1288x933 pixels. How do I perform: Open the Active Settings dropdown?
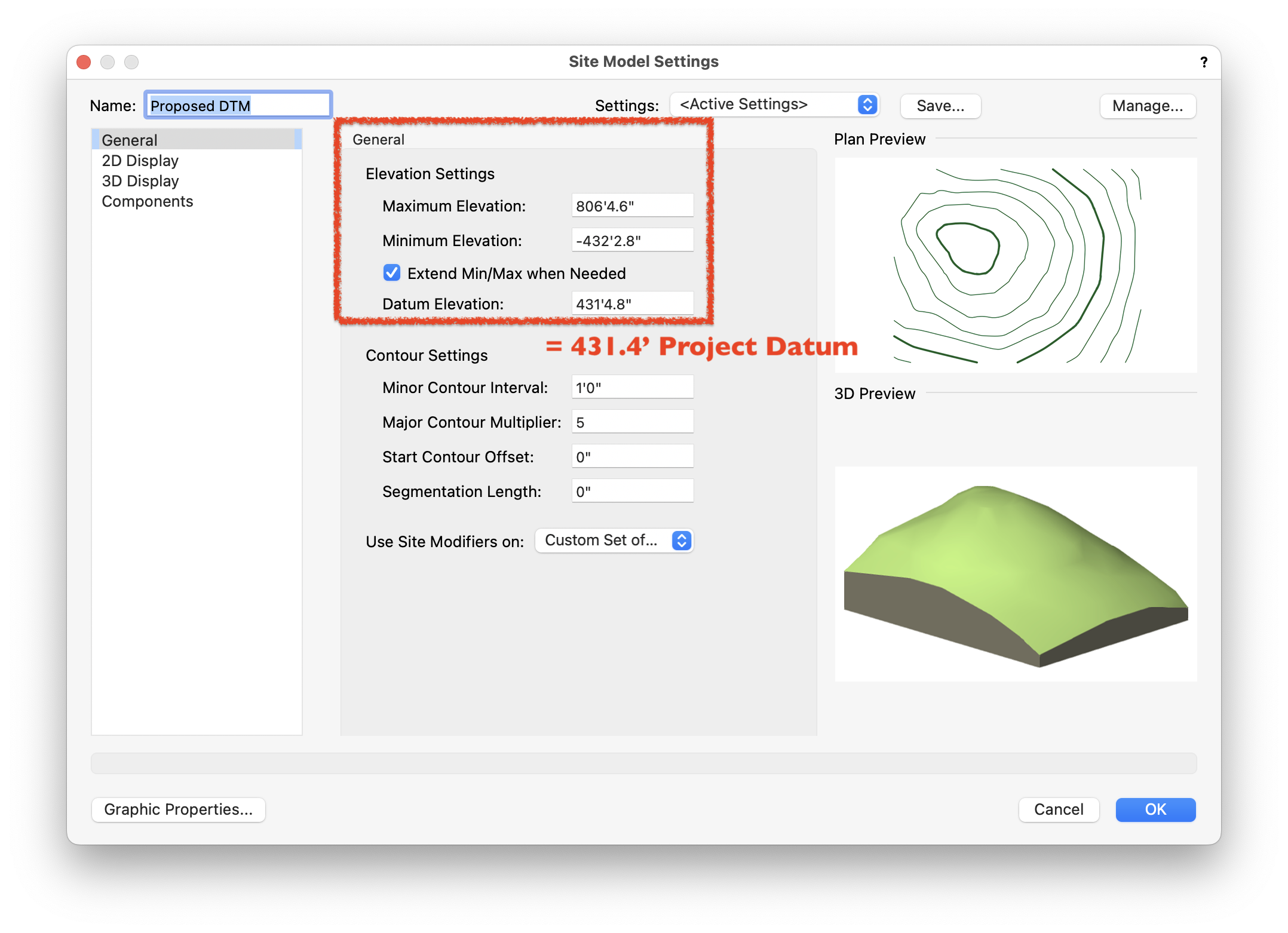[775, 105]
